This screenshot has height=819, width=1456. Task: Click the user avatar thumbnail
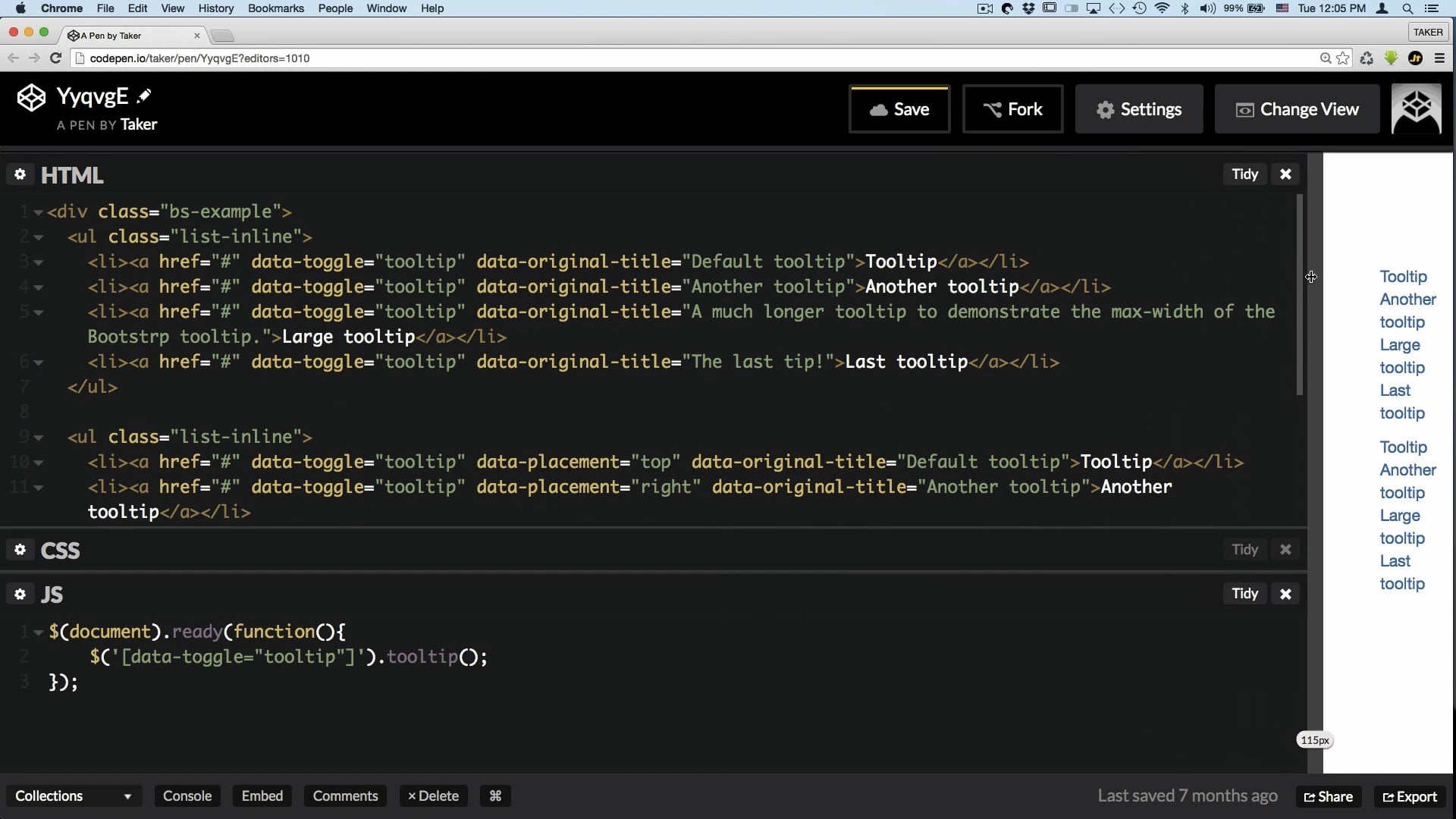[x=1416, y=109]
